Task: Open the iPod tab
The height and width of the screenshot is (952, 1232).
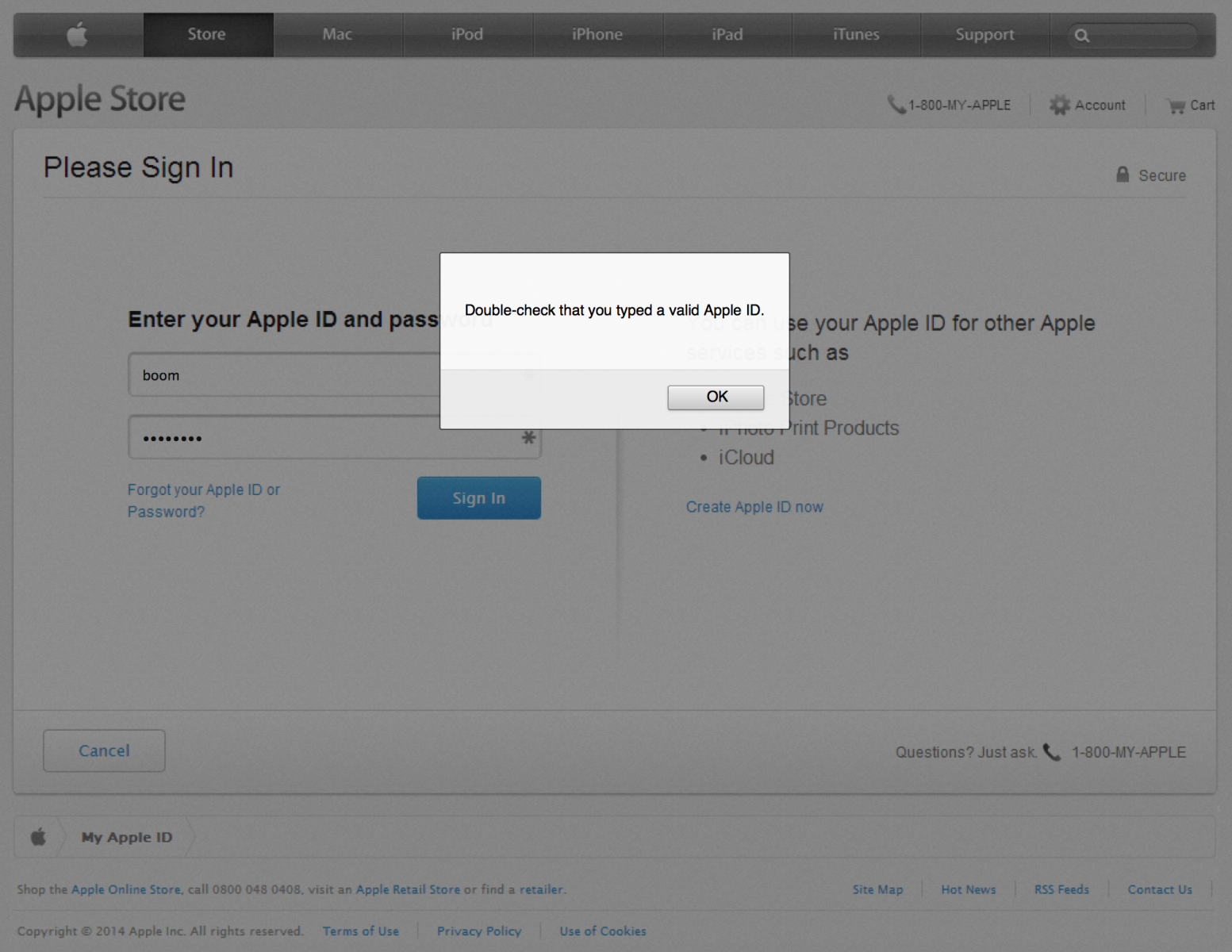Action: [x=468, y=35]
